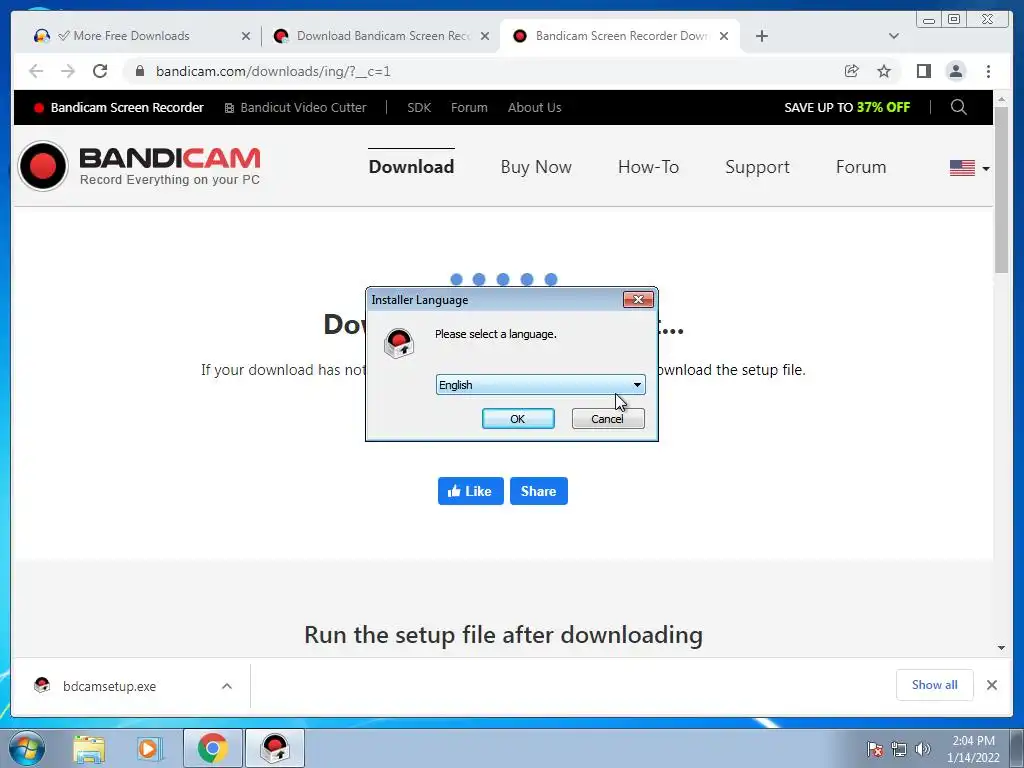Click the scrollbar down arrow
This screenshot has width=1024, height=768.
[1001, 648]
